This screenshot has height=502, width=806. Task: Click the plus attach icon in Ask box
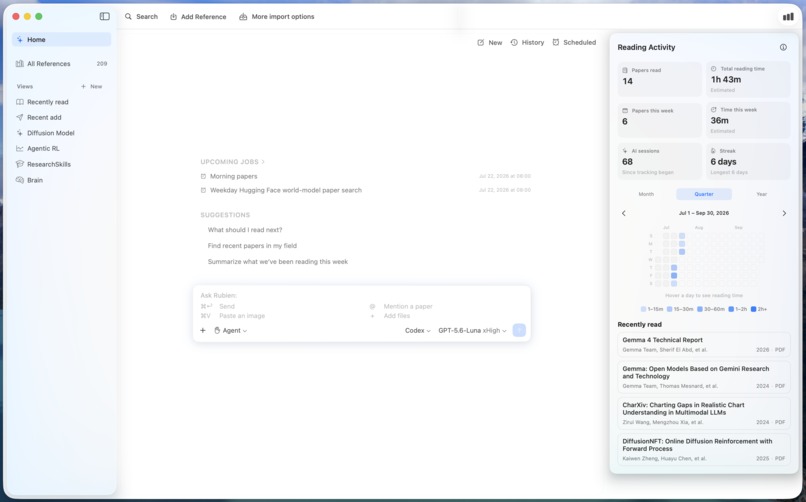pos(203,330)
